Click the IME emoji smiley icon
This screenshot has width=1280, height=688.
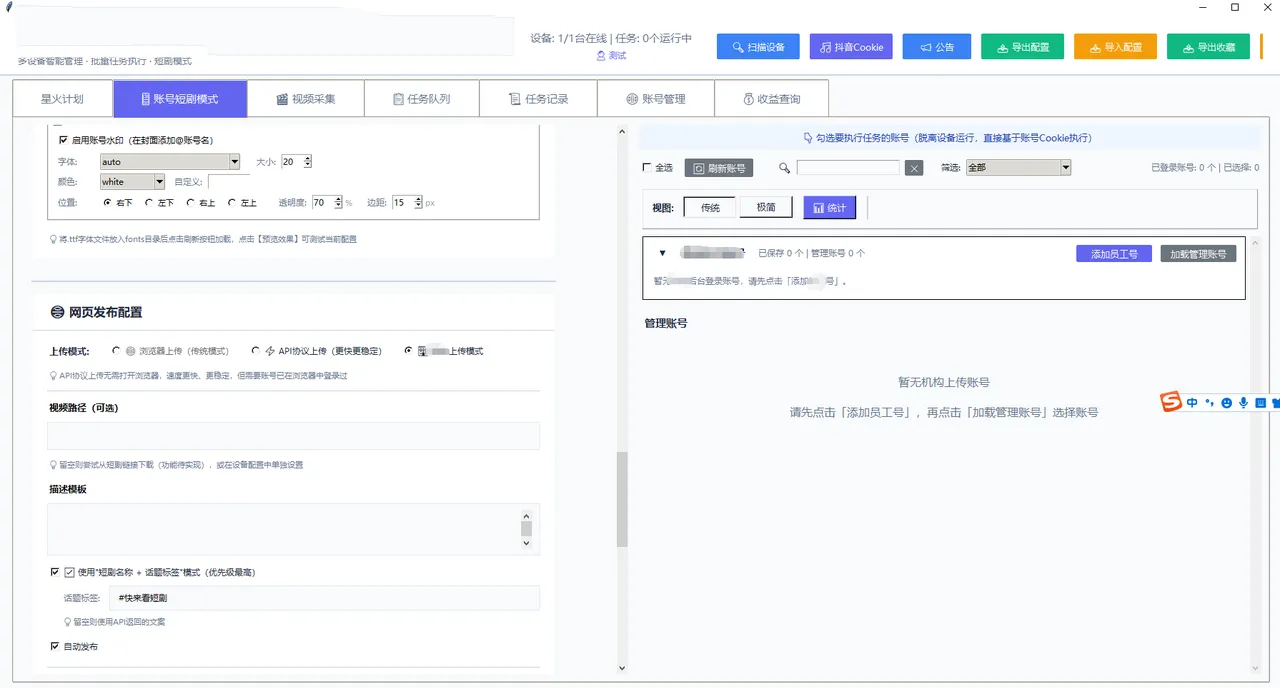tap(1227, 402)
